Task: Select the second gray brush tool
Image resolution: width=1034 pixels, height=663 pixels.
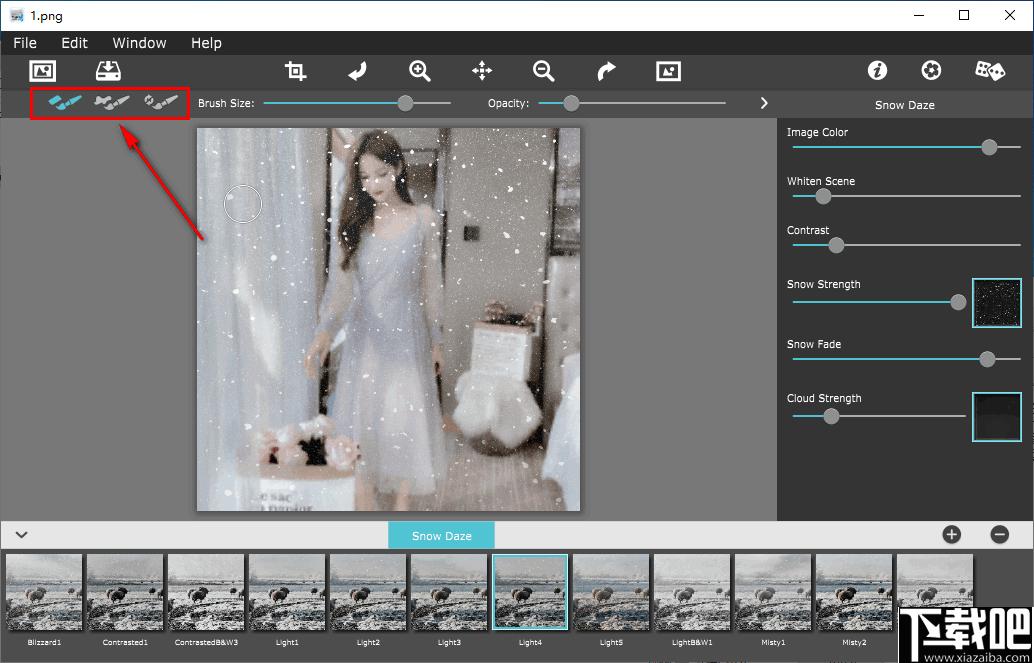Action: pyautogui.click(x=111, y=102)
